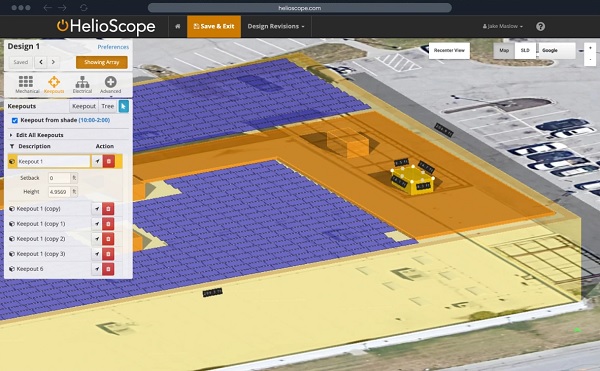The image size is (600, 371).
Task: Select the orange cube keepout on roof
Action: point(348,142)
